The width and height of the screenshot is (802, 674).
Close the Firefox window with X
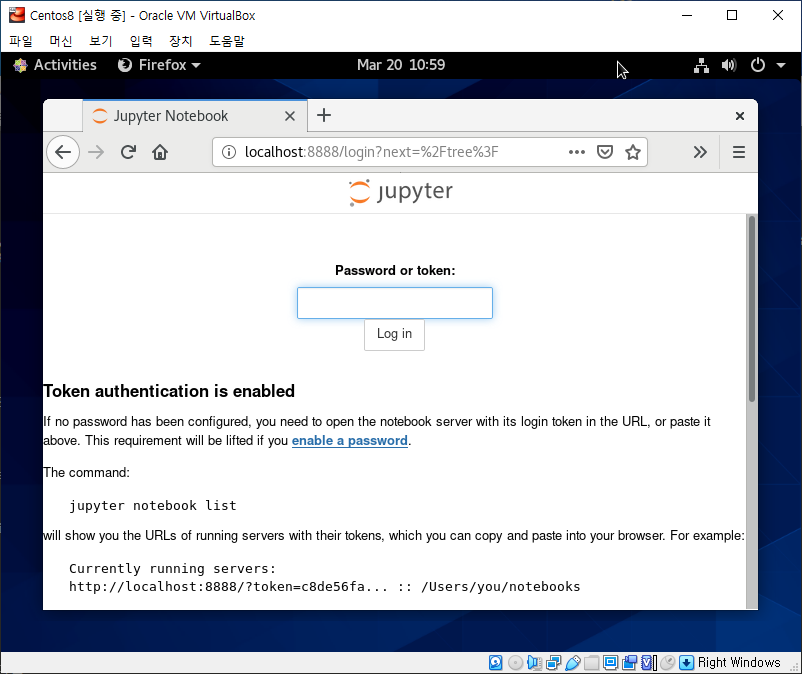pos(740,116)
